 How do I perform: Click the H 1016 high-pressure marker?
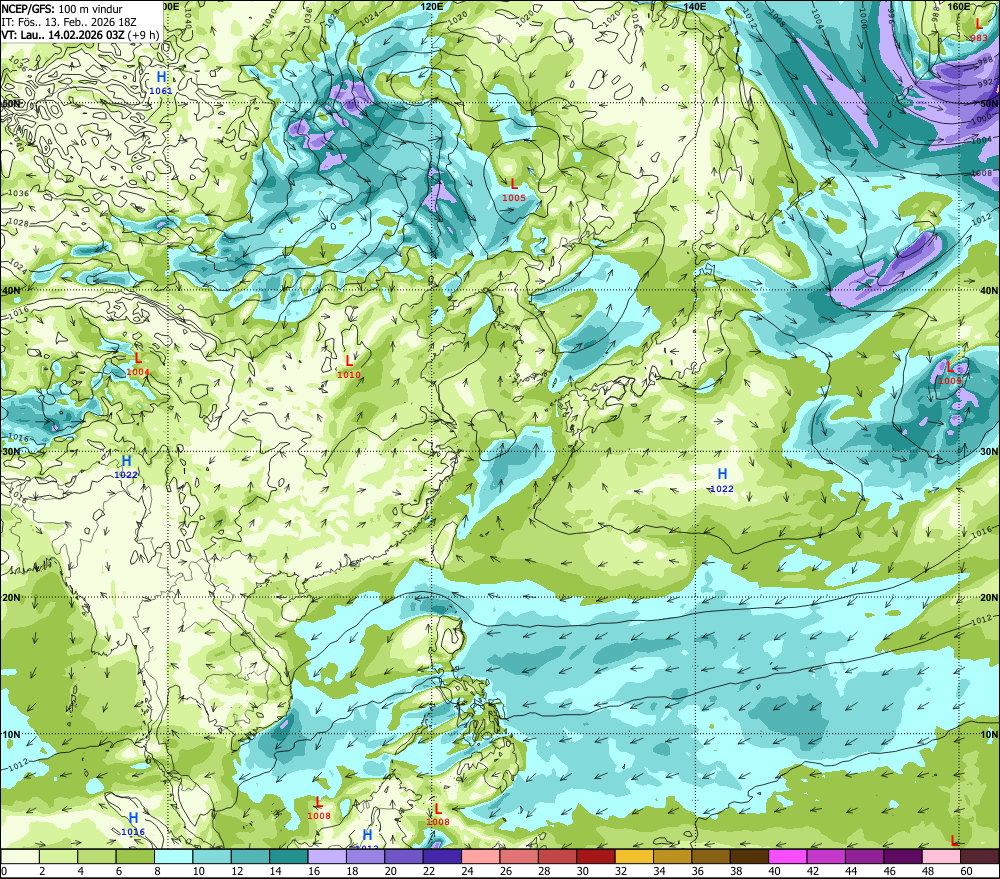pyautogui.click(x=133, y=824)
